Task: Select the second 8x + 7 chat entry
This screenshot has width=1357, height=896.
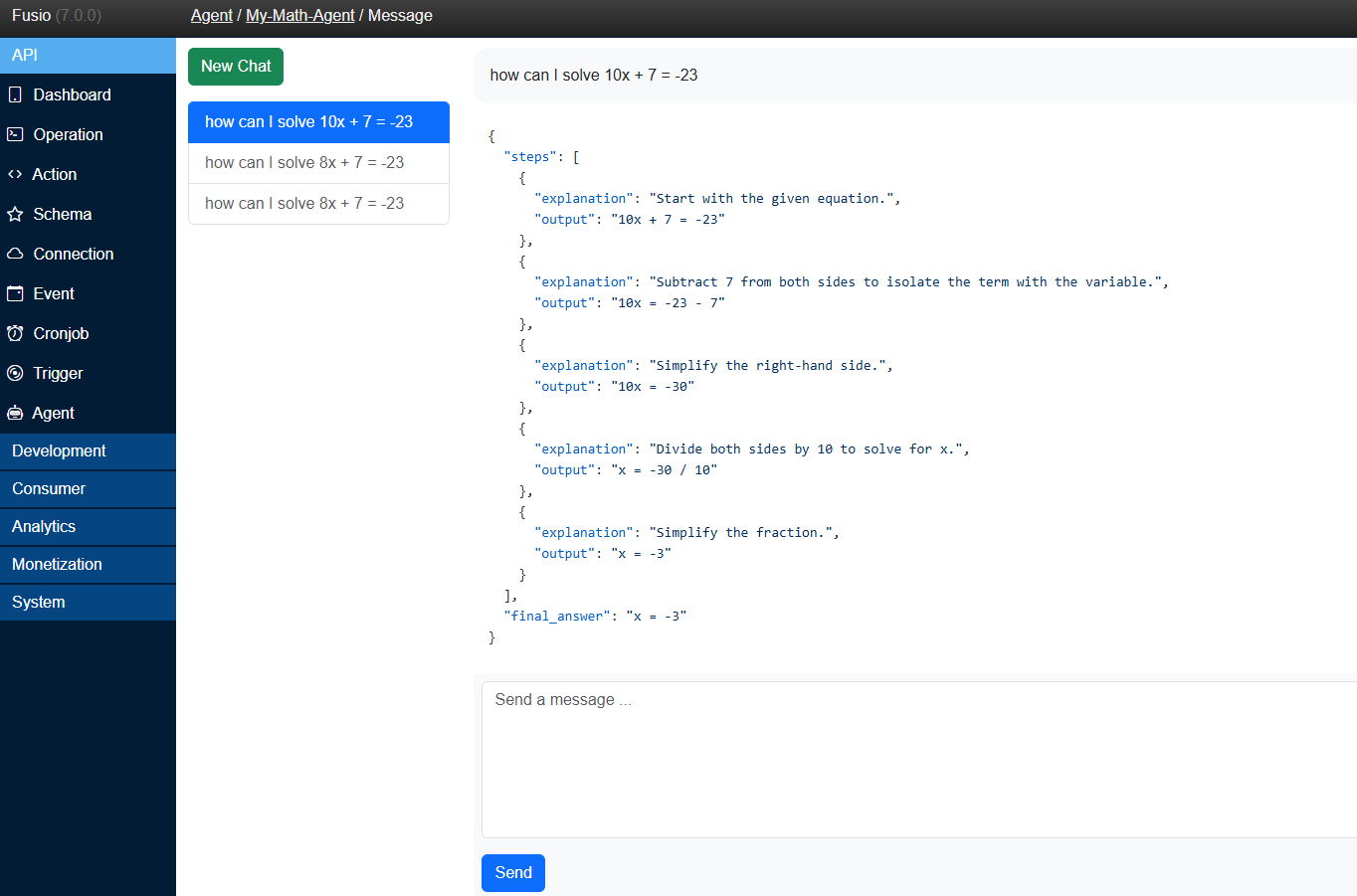Action: (304, 203)
